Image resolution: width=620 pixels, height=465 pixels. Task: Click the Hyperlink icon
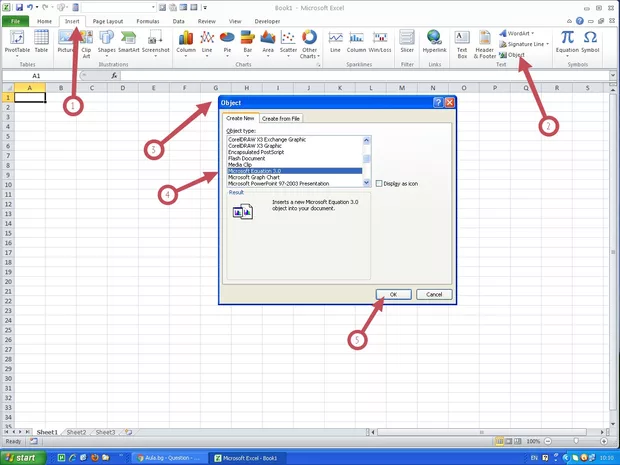tap(434, 41)
